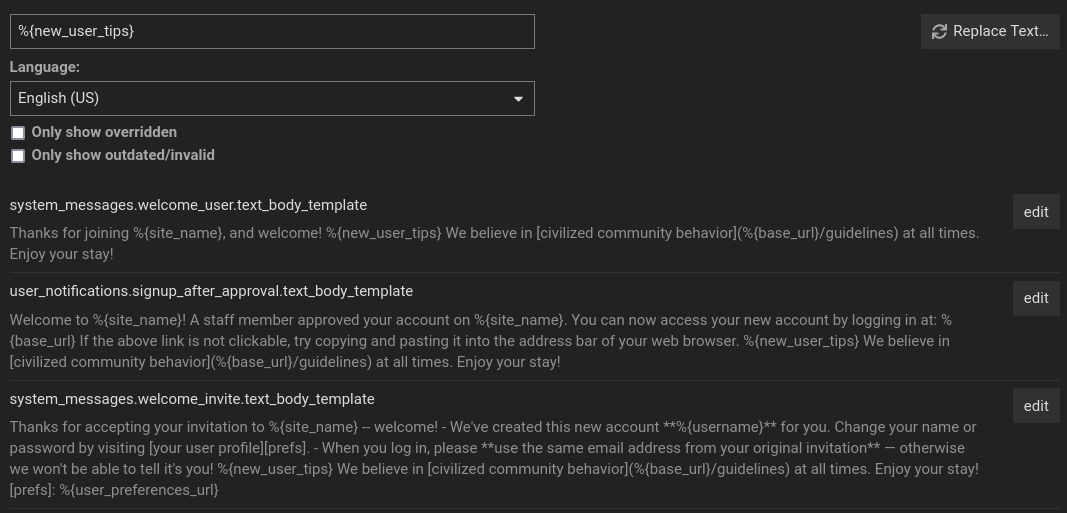Click the Replace Text refresh icon
Viewport: 1067px width, 513px height.
point(939,31)
